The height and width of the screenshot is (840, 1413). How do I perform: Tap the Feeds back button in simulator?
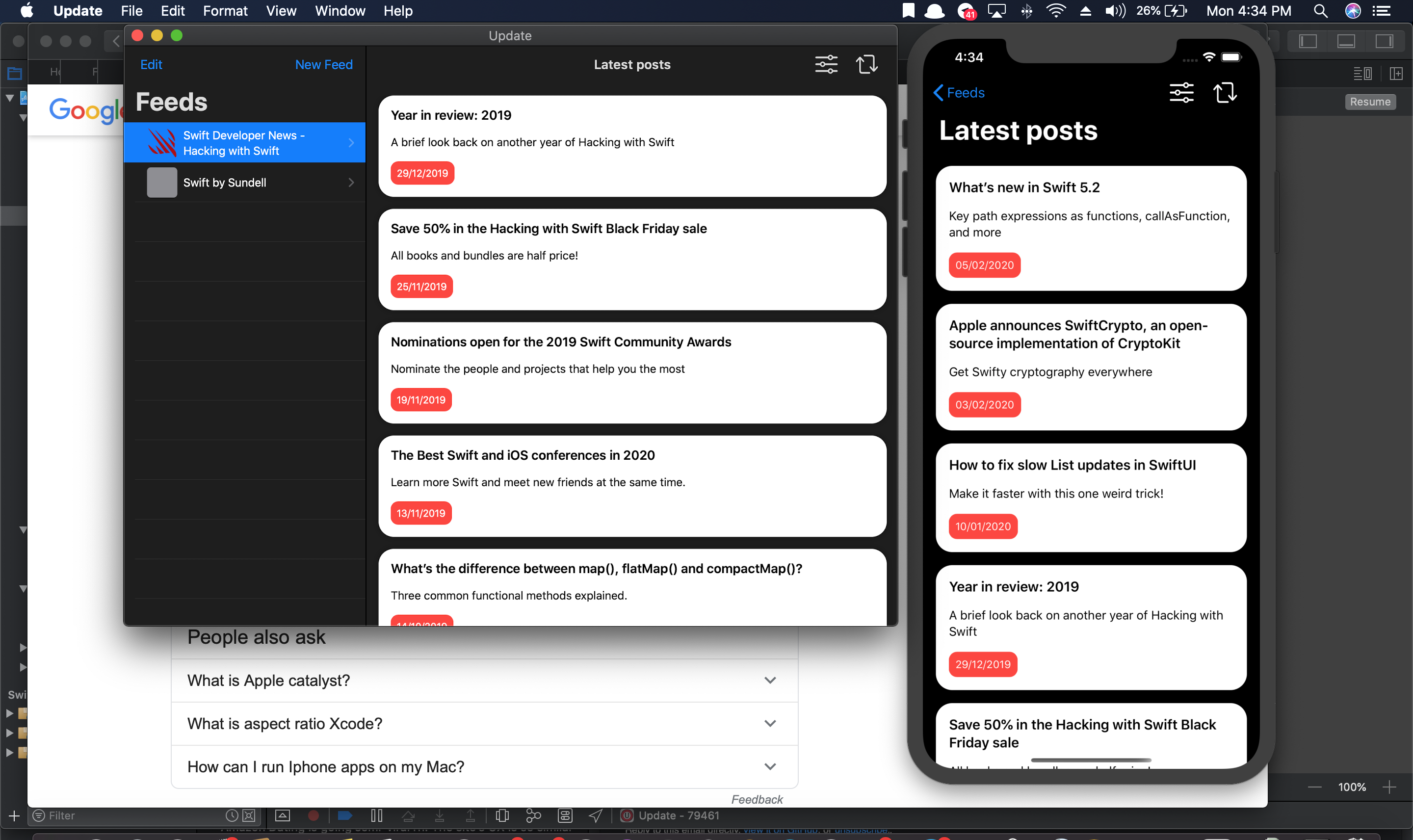click(959, 92)
